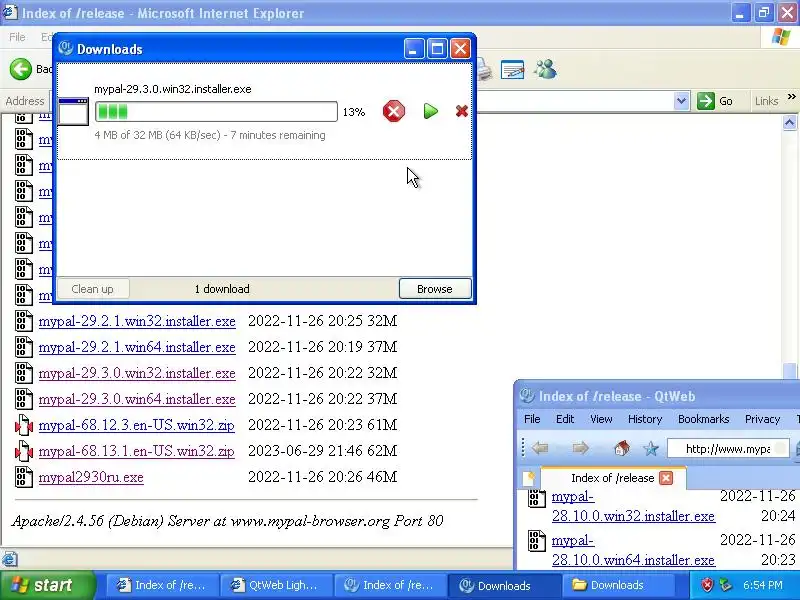Open mypal-29.3.0.win32.installer.exe link in IE
The height and width of the screenshot is (600, 800).
(137, 373)
